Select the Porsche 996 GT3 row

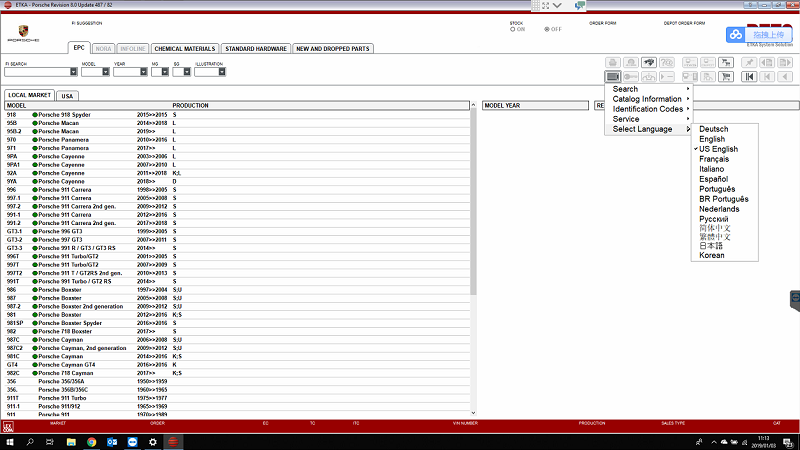click(x=237, y=231)
